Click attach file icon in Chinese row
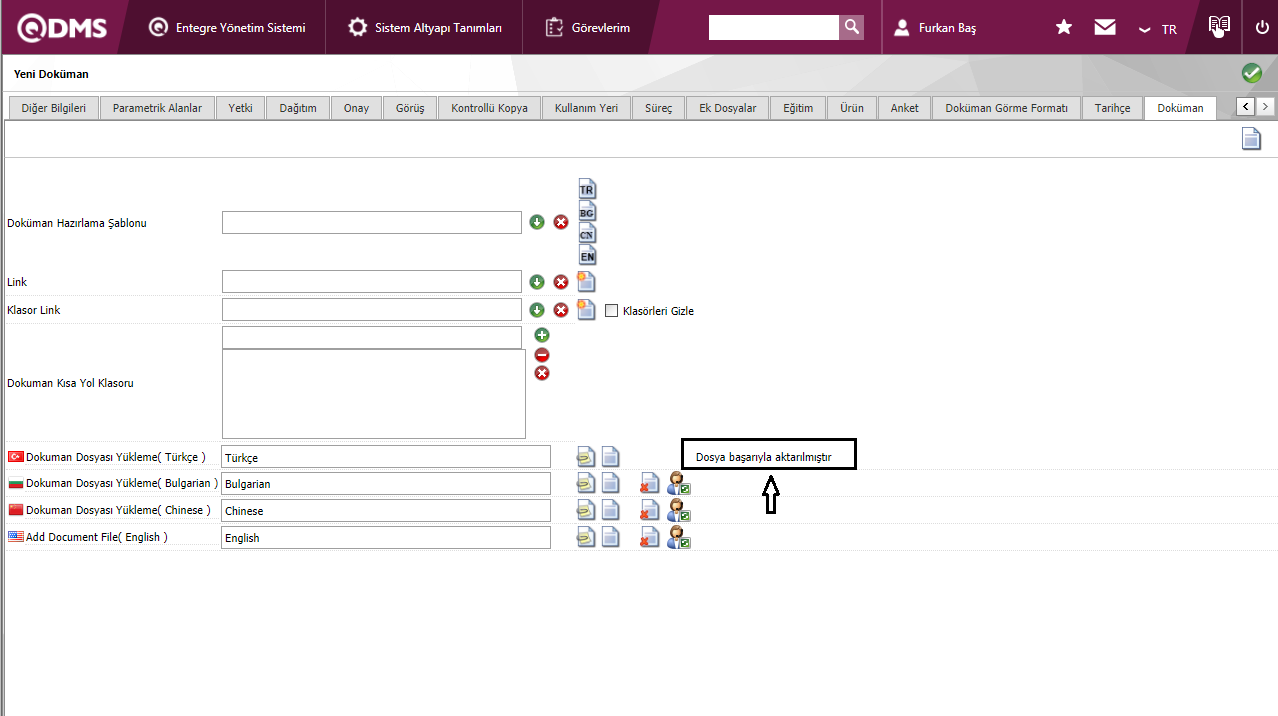This screenshot has width=1278, height=716. [x=586, y=511]
